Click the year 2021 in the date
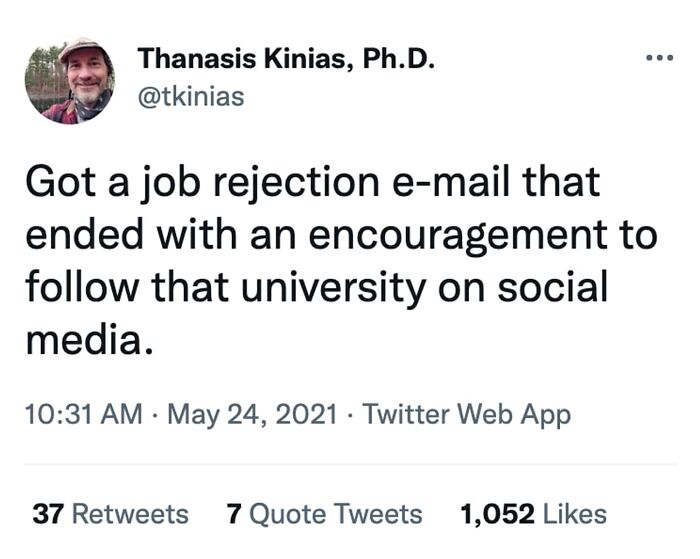 point(304,415)
